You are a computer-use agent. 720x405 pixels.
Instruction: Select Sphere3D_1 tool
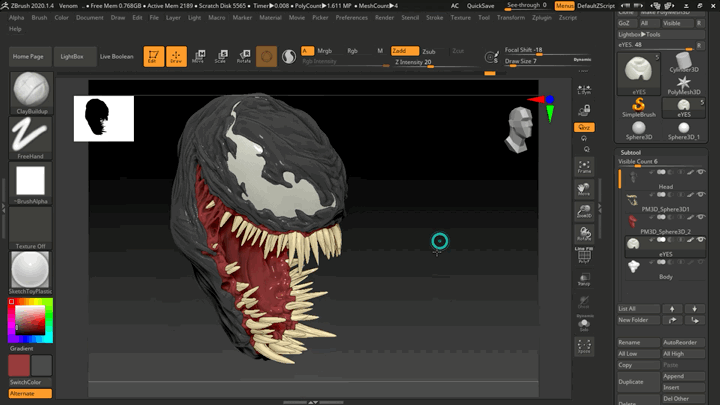point(683,130)
